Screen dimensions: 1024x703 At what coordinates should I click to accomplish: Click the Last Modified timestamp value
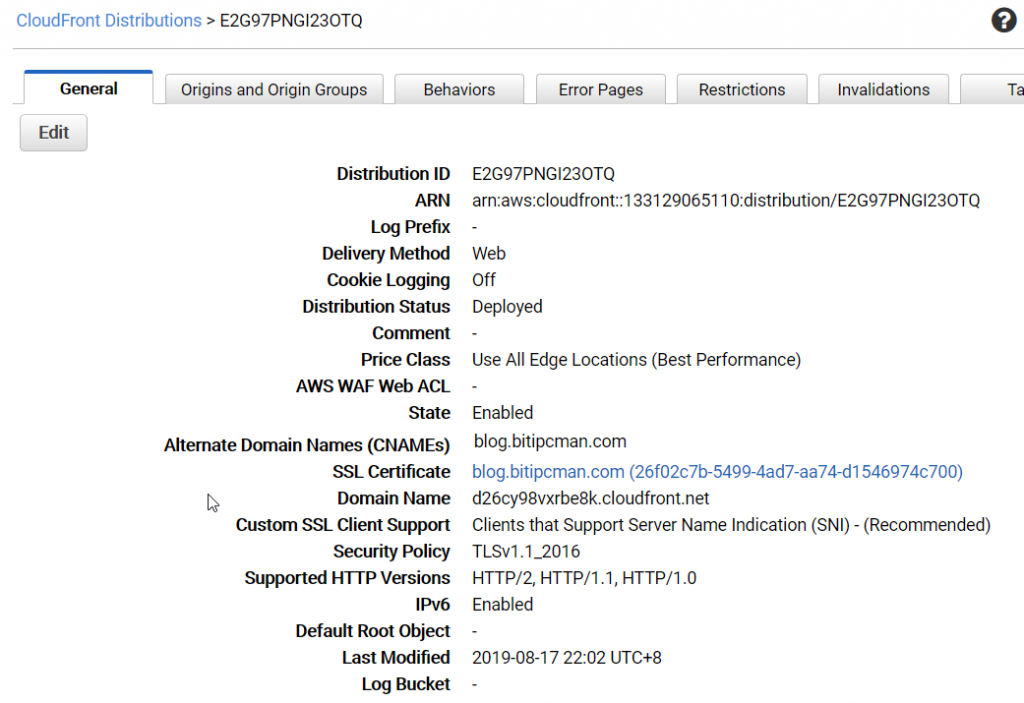(566, 658)
